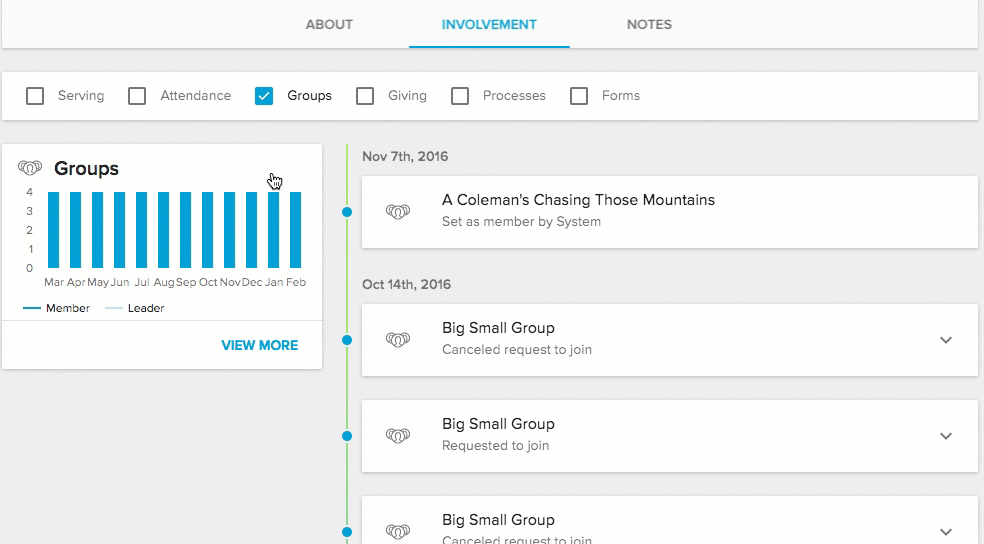
Task: Click the Groups icon in the chart card header
Action: point(30,168)
